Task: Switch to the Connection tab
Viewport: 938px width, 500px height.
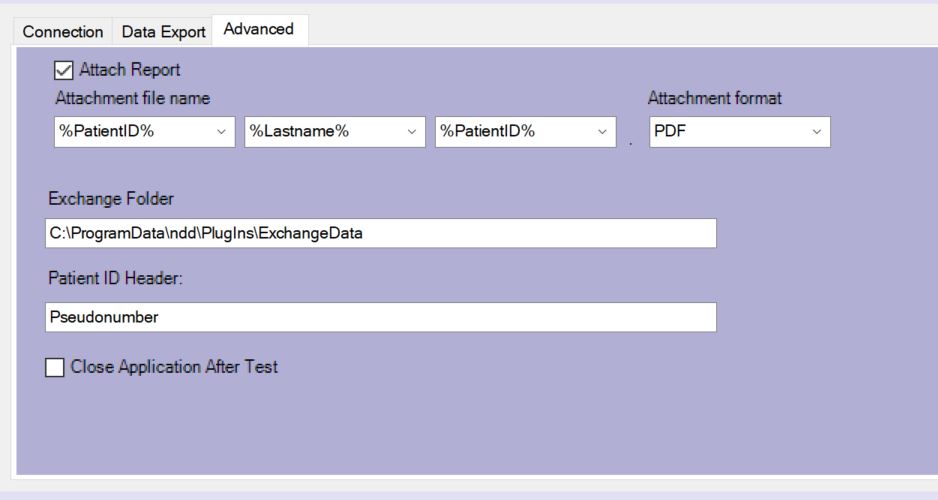Action: [64, 31]
